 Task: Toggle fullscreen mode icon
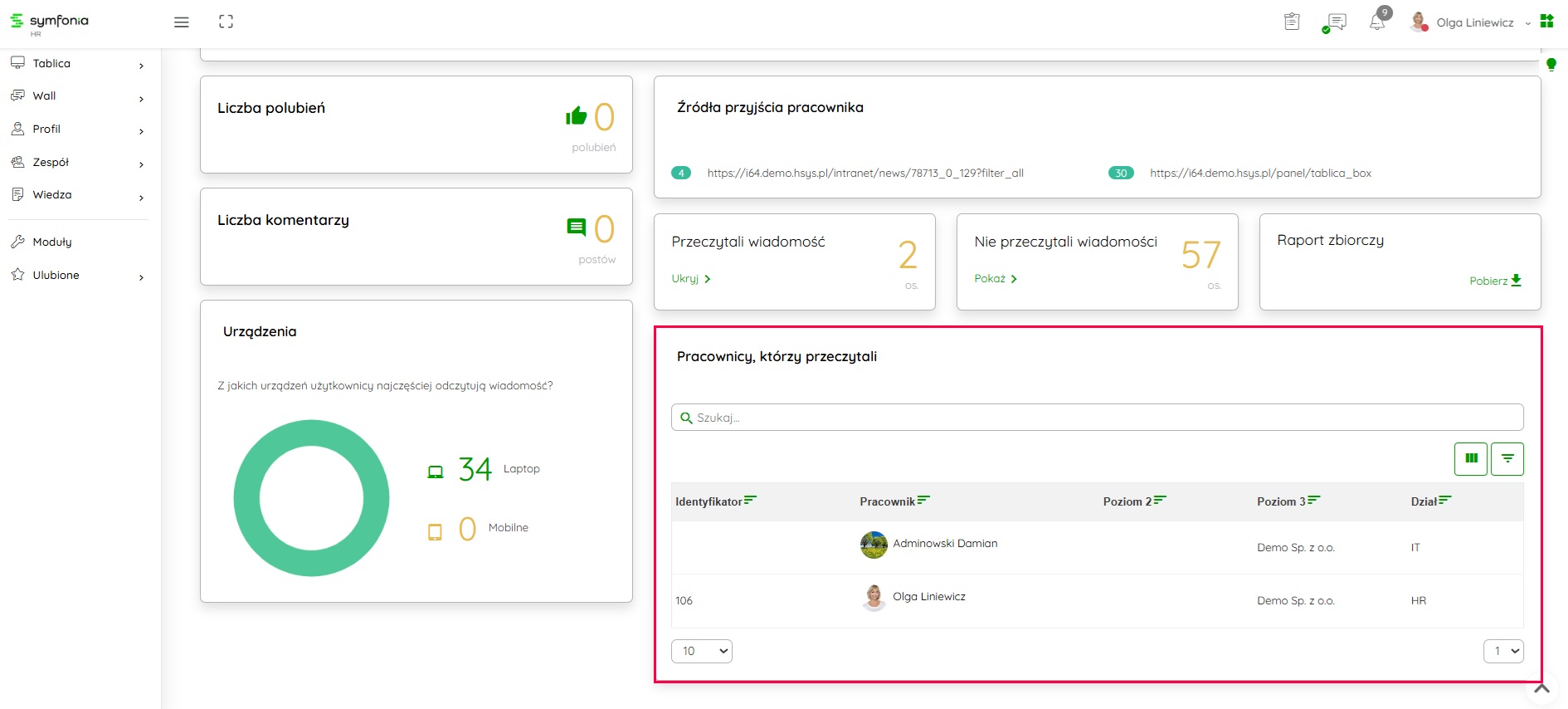click(226, 22)
